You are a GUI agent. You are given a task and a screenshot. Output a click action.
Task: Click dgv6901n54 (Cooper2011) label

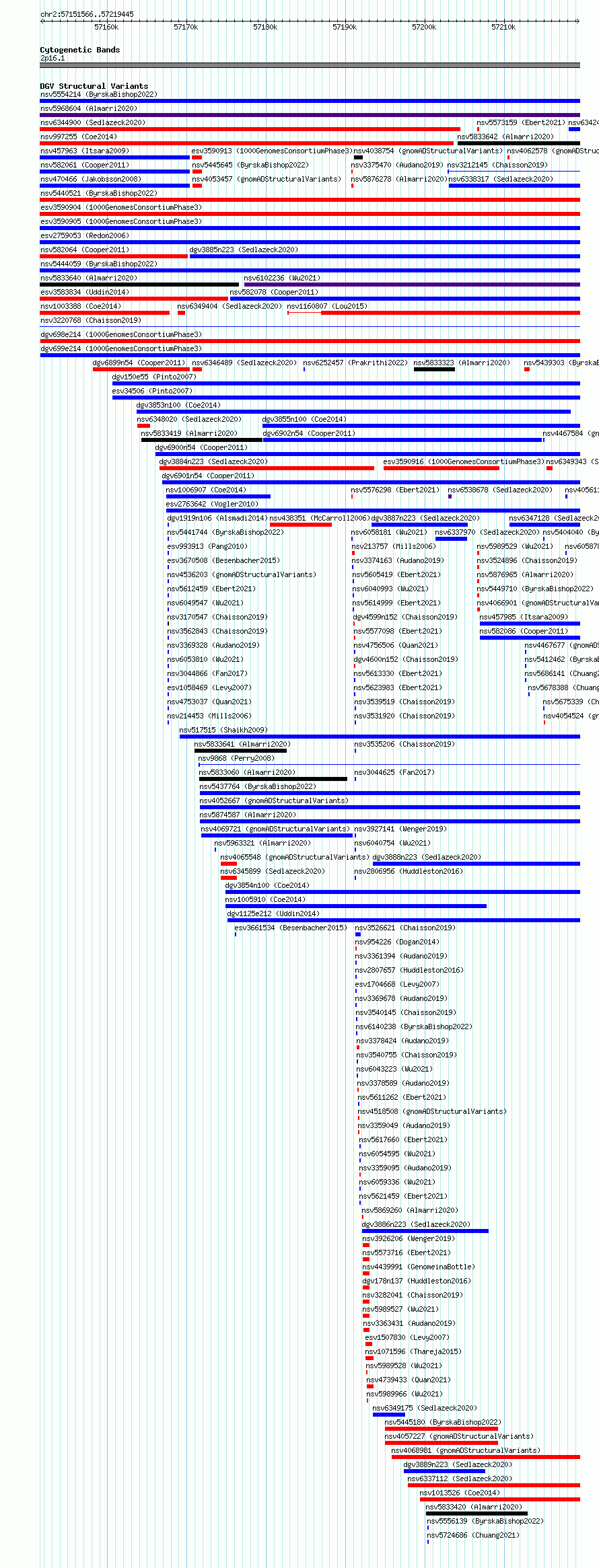(208, 476)
